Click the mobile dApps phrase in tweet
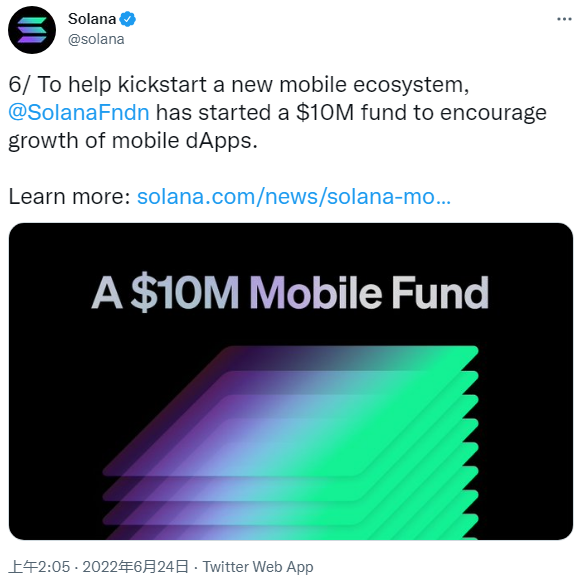 184,141
